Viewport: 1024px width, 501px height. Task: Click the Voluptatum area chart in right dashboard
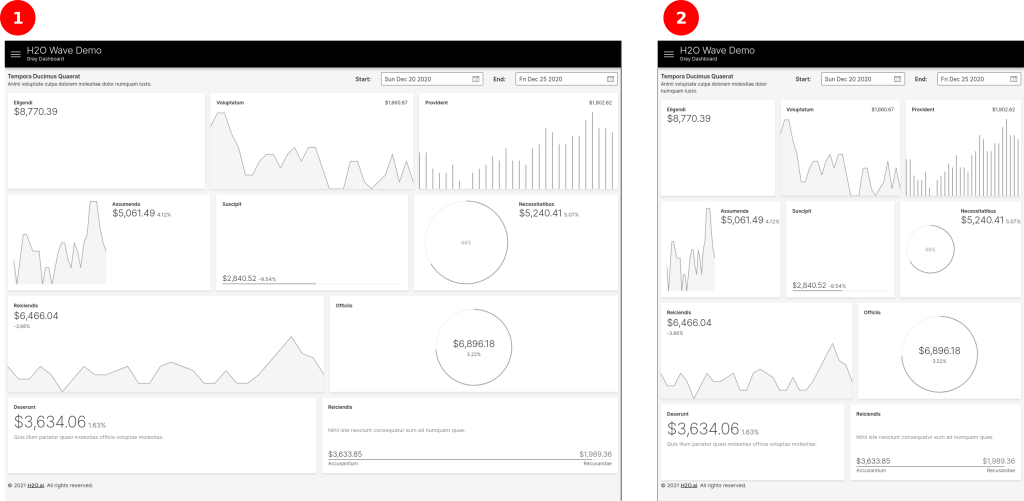click(x=840, y=157)
